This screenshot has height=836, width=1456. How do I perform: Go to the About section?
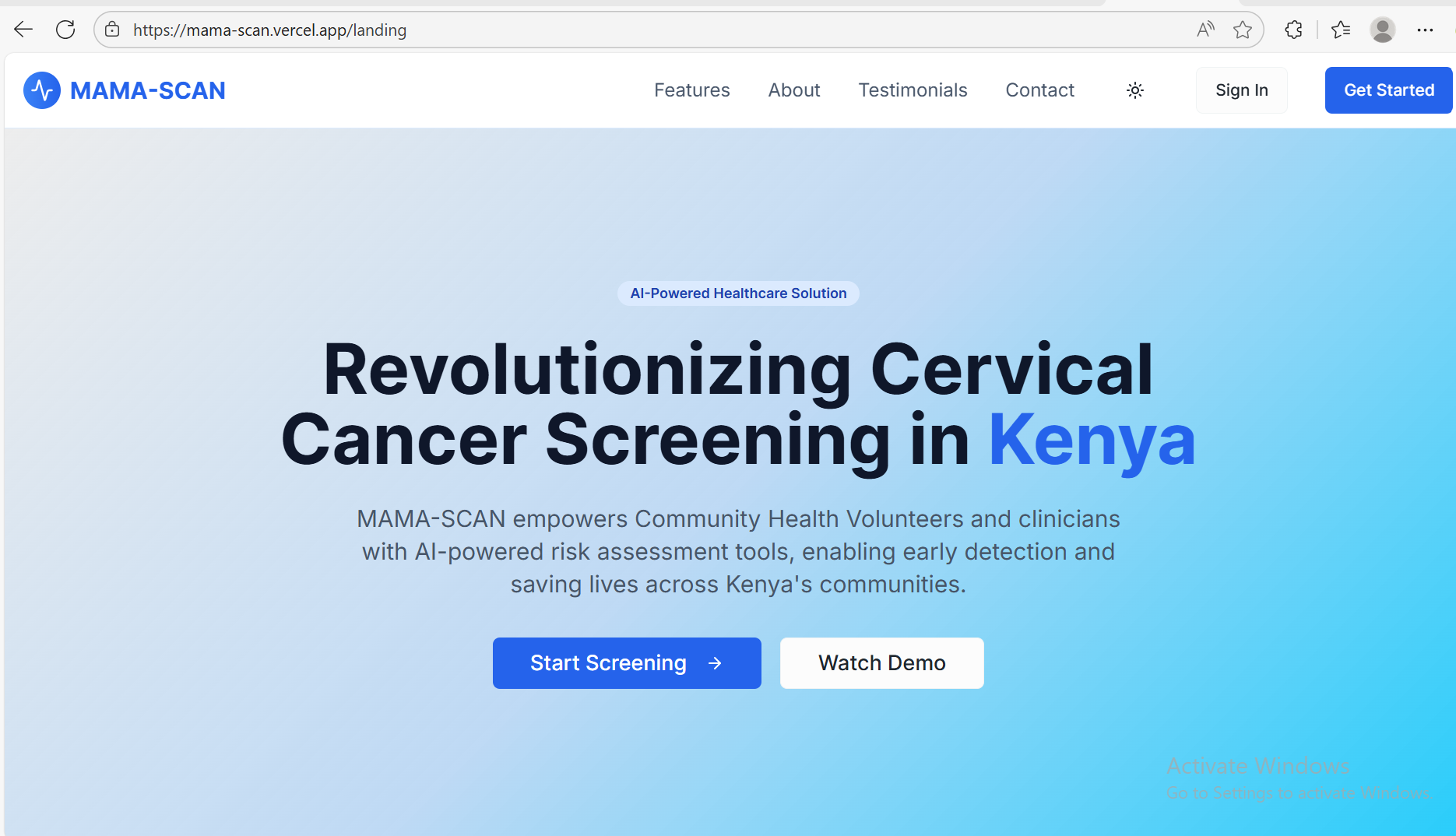(793, 90)
